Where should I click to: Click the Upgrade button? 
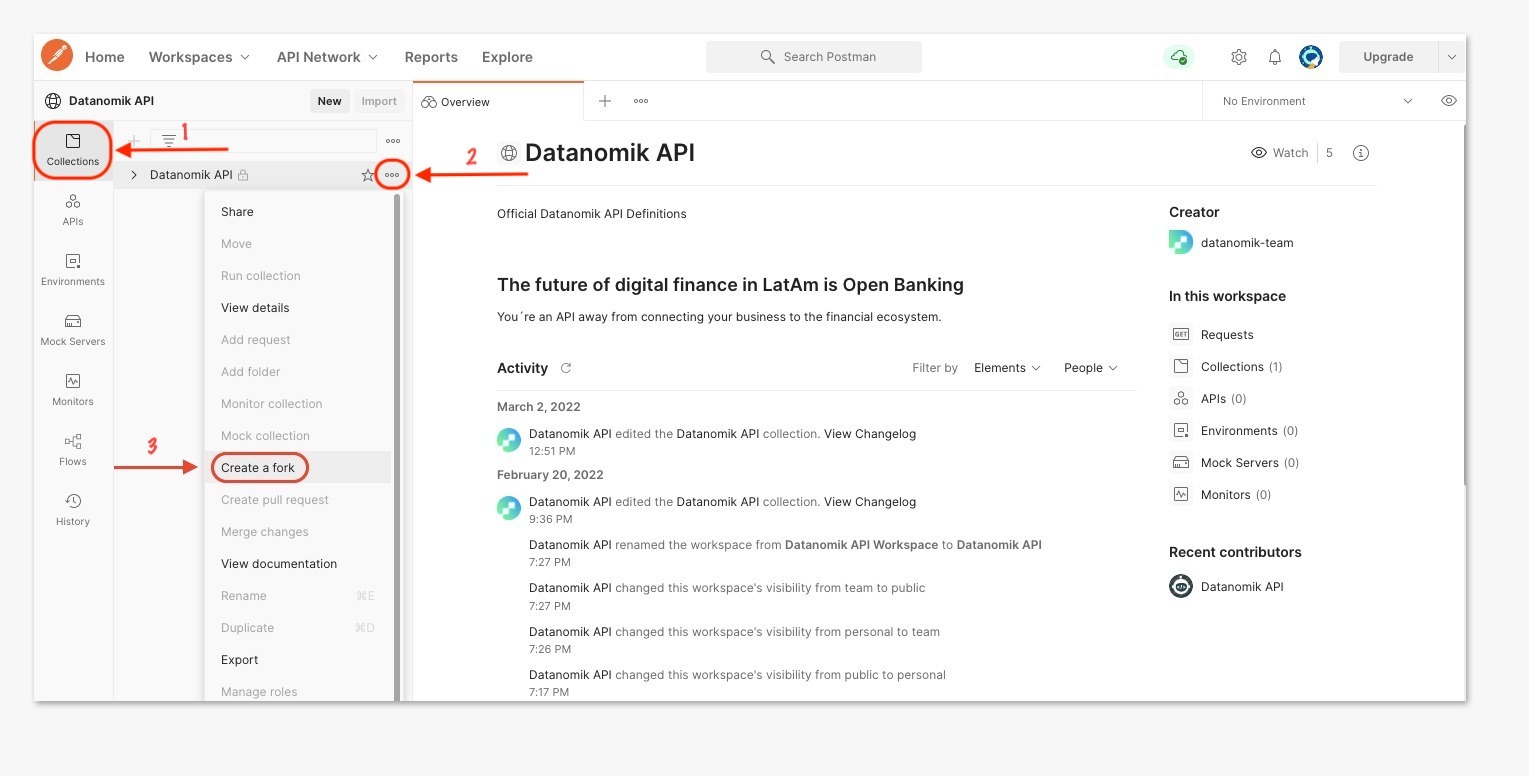[1388, 57]
